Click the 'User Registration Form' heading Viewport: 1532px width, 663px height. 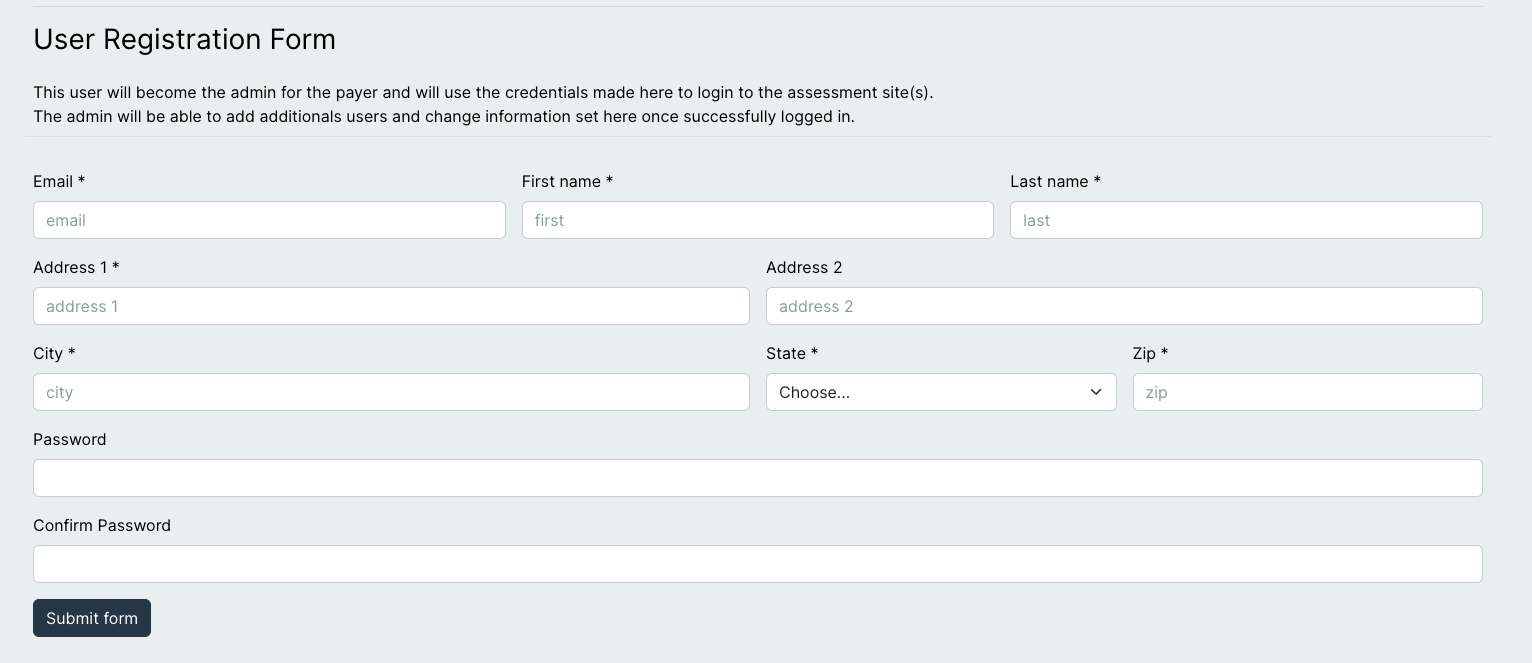[184, 39]
